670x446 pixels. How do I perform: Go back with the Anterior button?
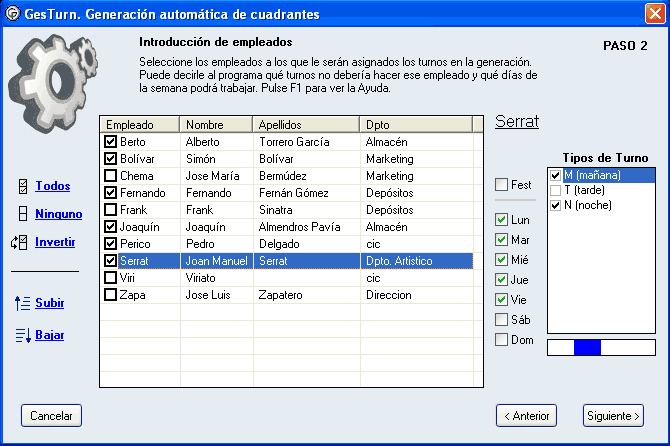[526, 415]
